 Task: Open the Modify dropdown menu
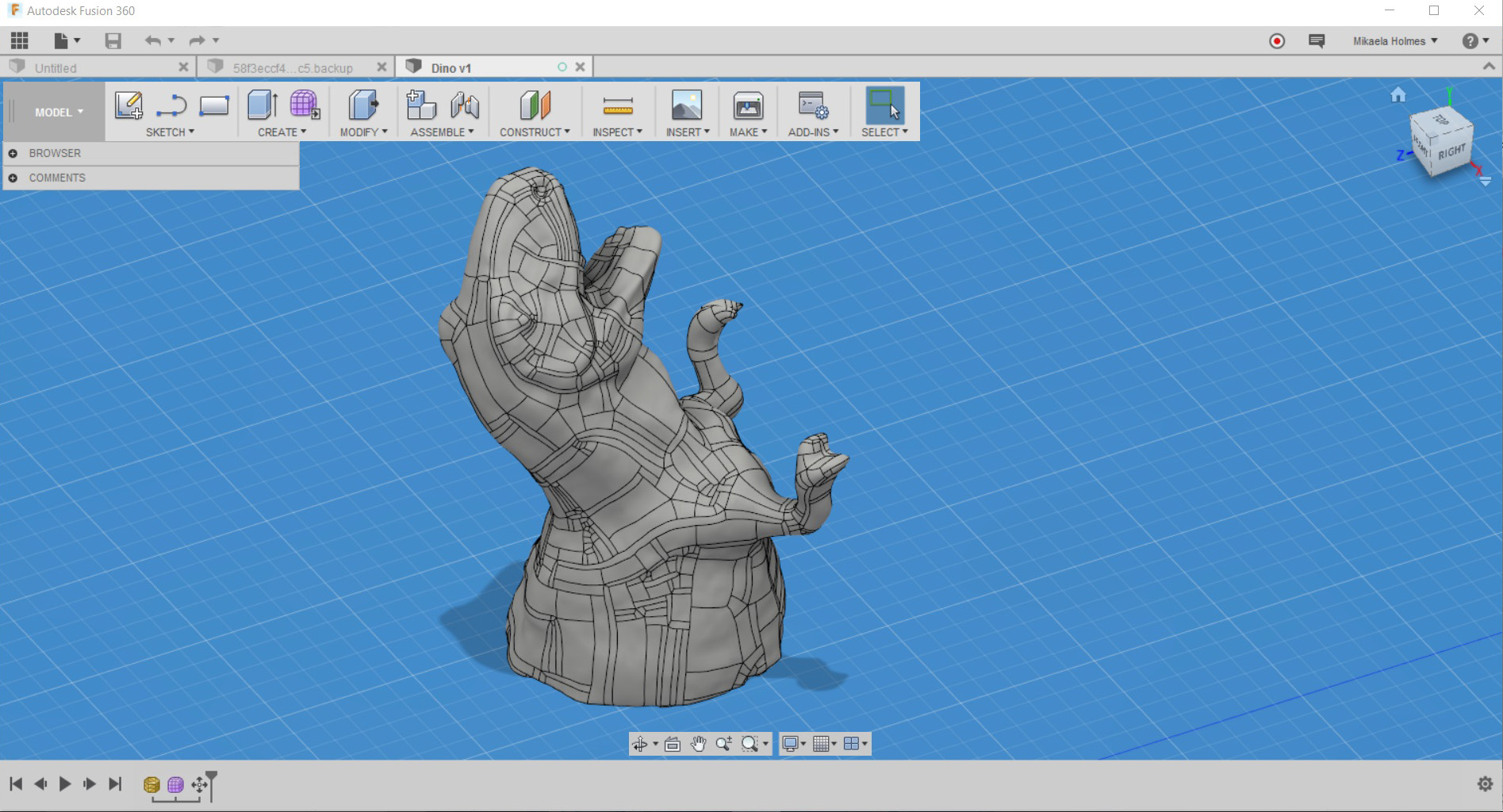coord(363,132)
